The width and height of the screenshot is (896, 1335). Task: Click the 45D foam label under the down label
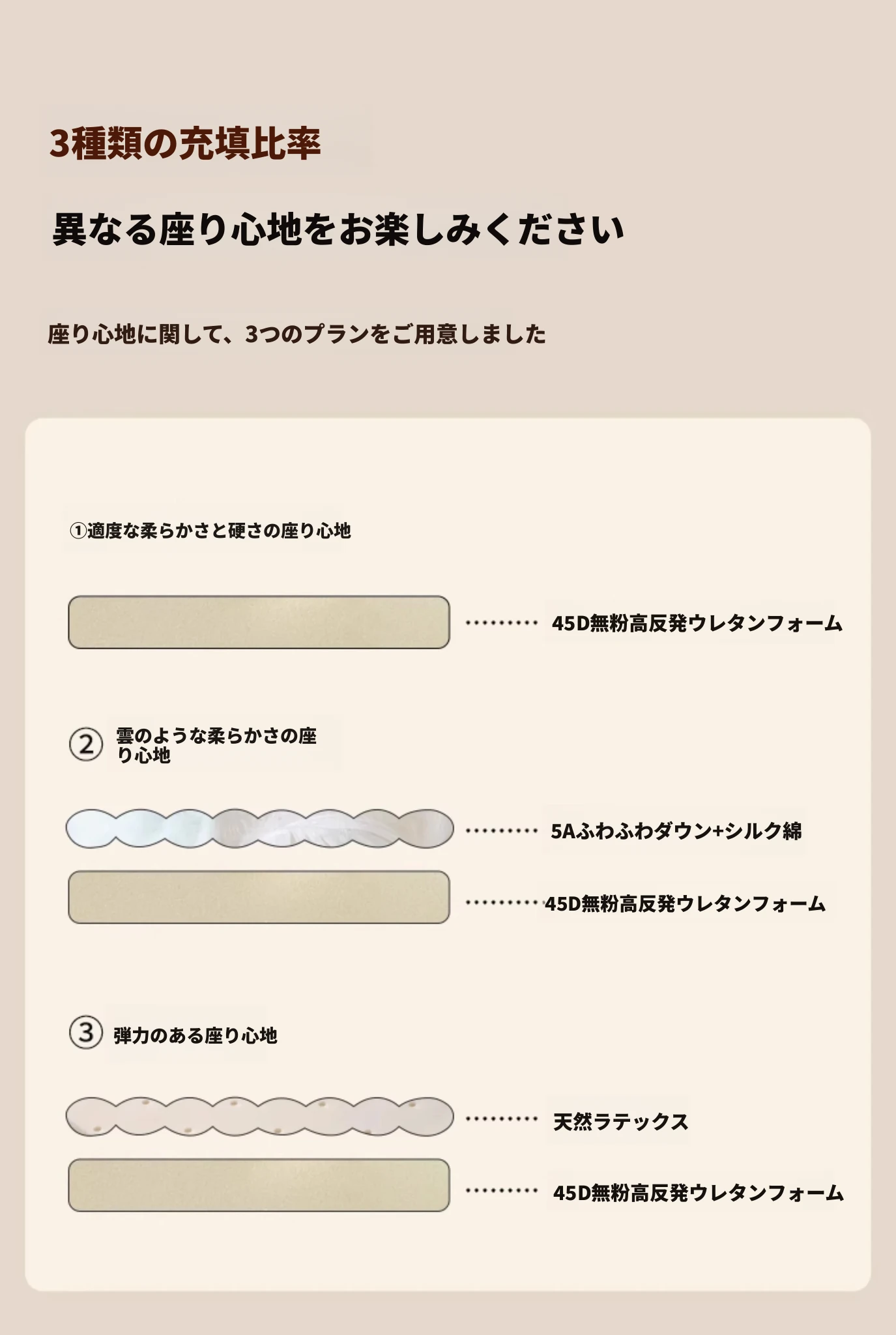[685, 904]
